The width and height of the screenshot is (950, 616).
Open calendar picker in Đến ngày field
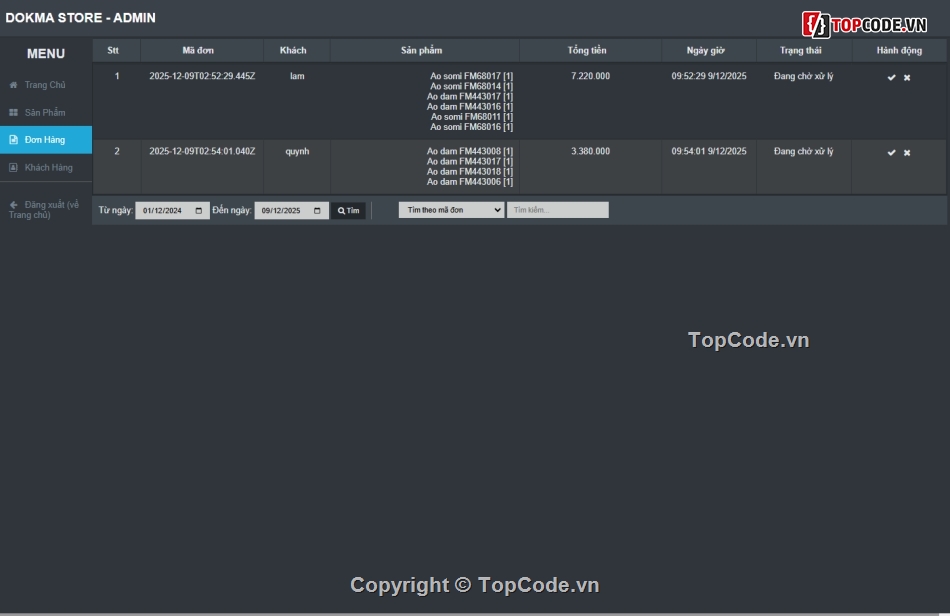point(318,211)
